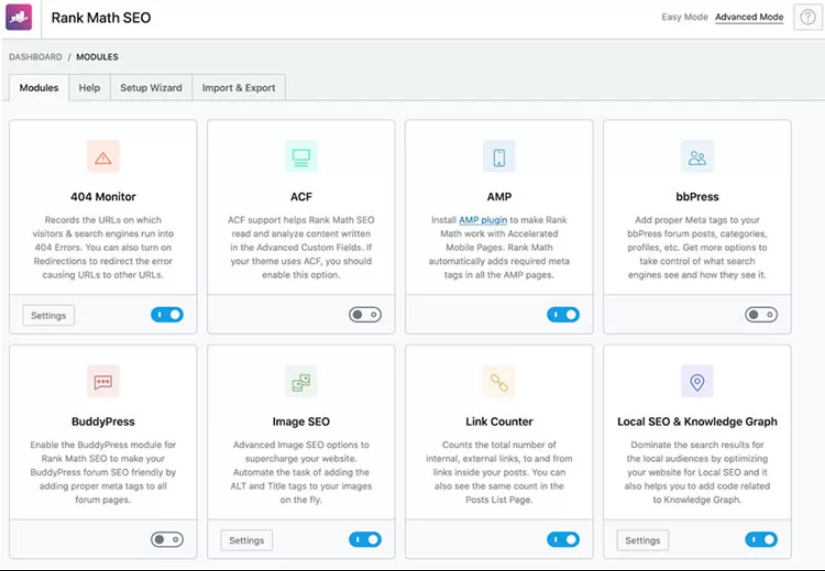Enable the BuddyPress module toggle
This screenshot has height=571, width=825.
coord(167,540)
